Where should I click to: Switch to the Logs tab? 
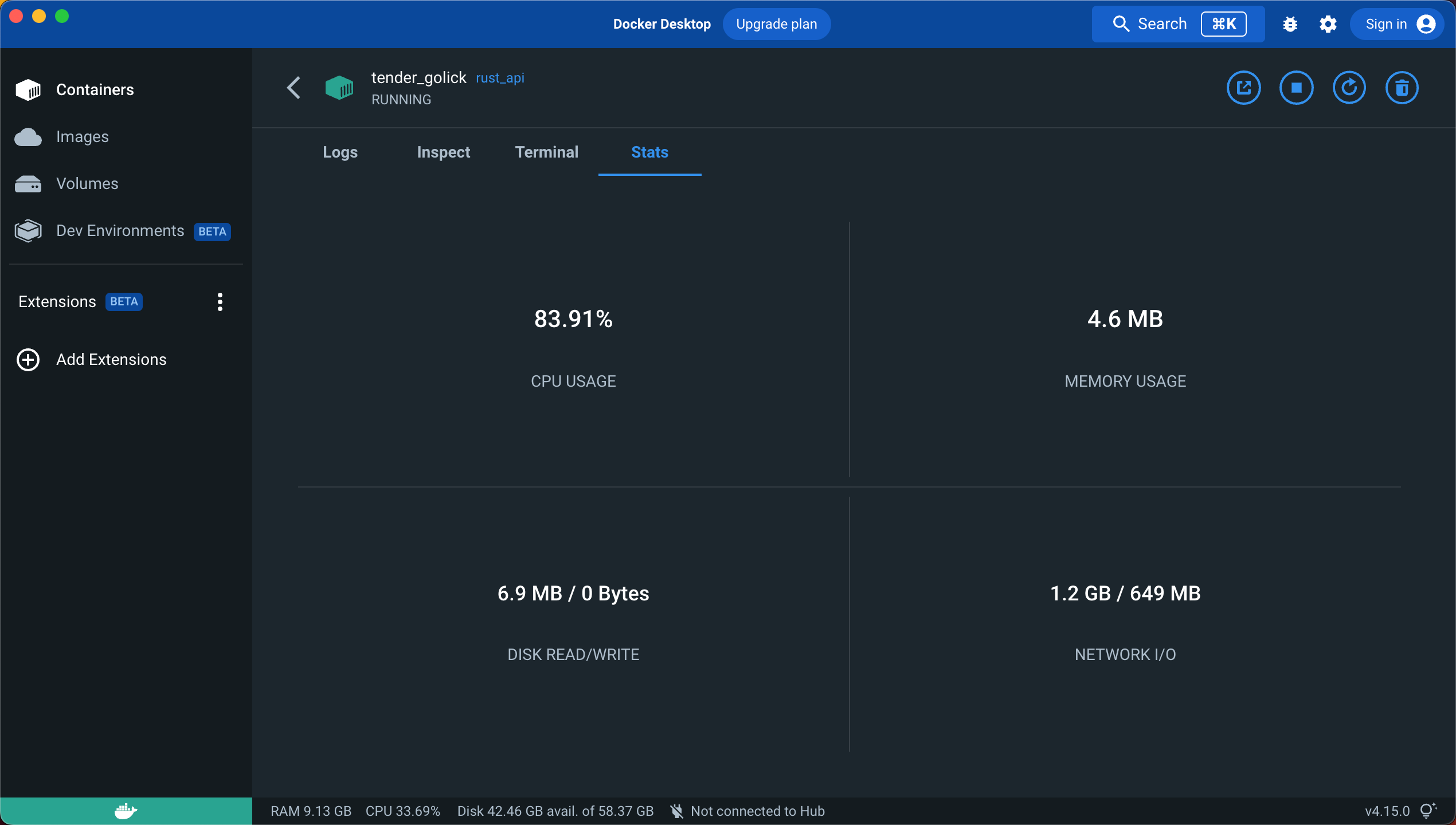tap(340, 152)
